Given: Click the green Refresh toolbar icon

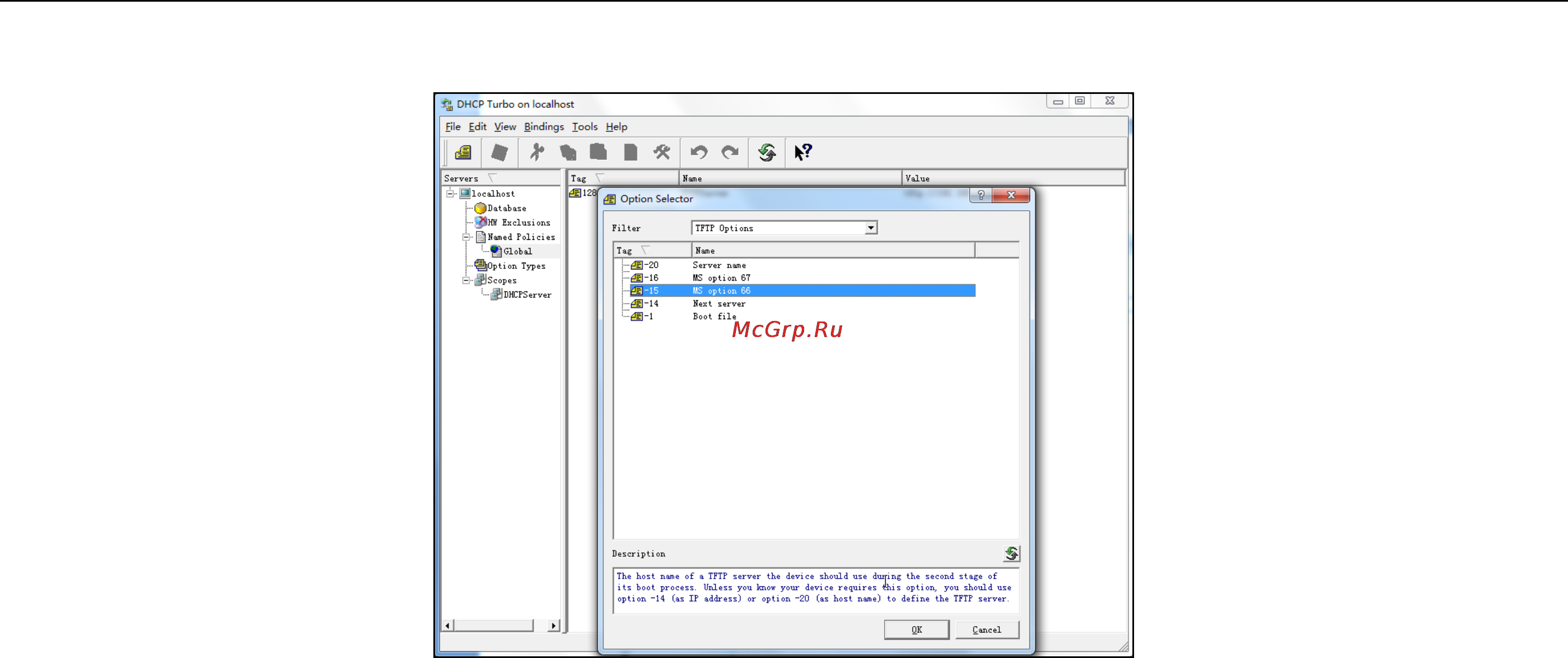Looking at the screenshot, I should (767, 152).
